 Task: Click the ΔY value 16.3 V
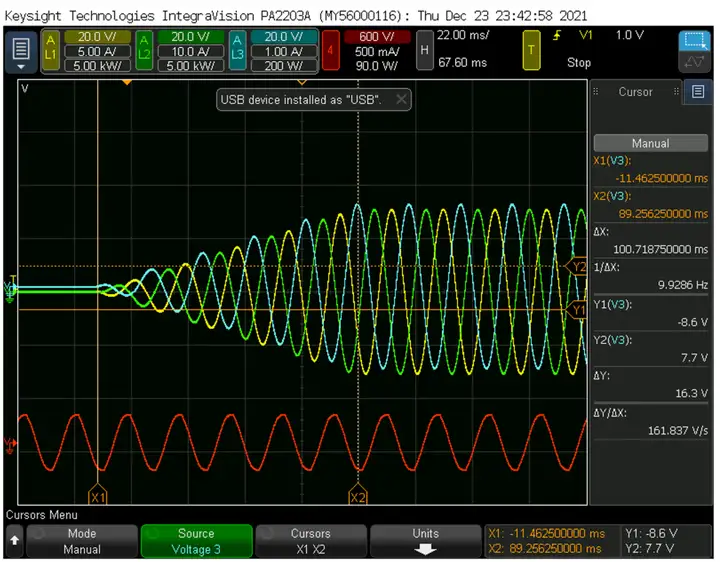(692, 393)
